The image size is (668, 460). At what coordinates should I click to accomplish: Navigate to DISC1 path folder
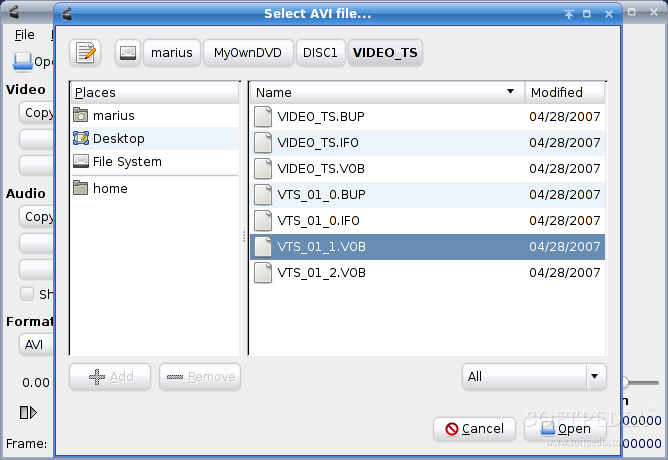point(320,52)
